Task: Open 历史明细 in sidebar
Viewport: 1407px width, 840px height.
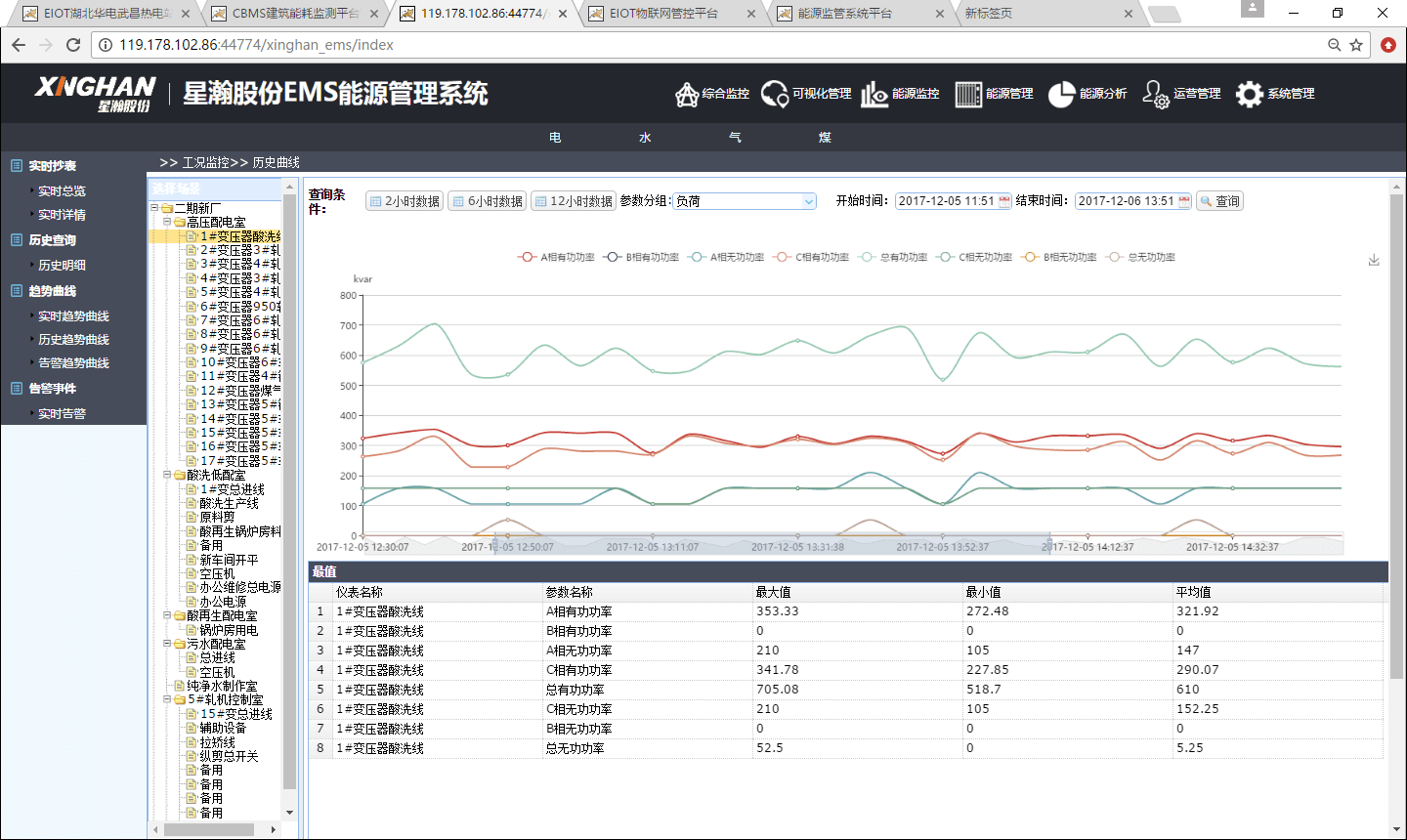Action: pyautogui.click(x=62, y=266)
